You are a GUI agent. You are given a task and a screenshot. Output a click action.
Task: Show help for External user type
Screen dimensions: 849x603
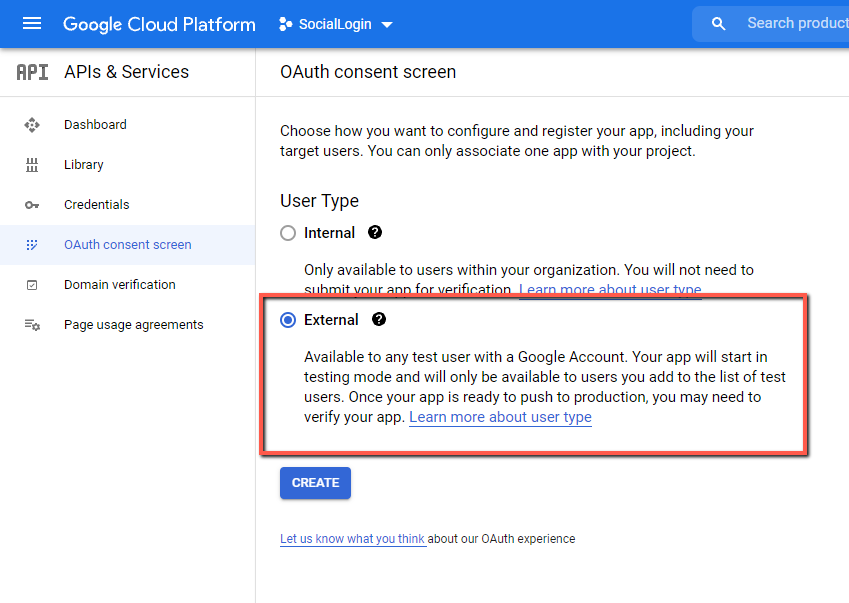coord(379,319)
